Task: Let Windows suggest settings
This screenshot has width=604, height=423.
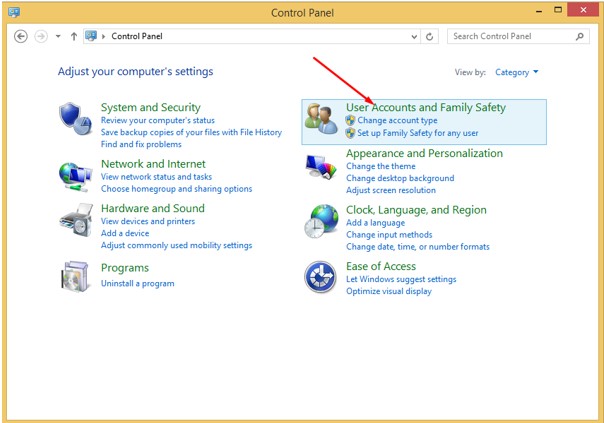Action: (x=401, y=279)
